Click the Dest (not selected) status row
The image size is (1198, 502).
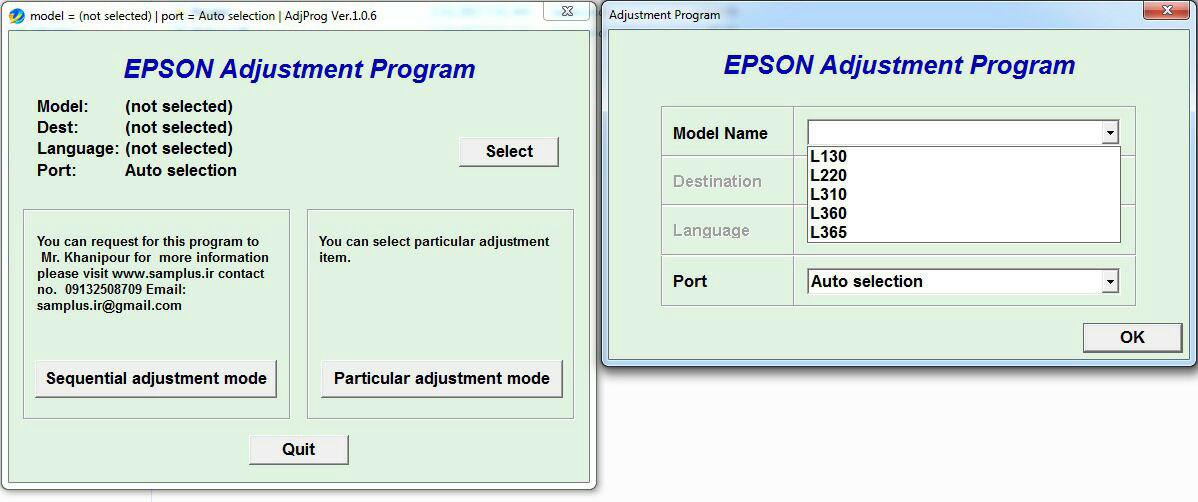(x=134, y=128)
